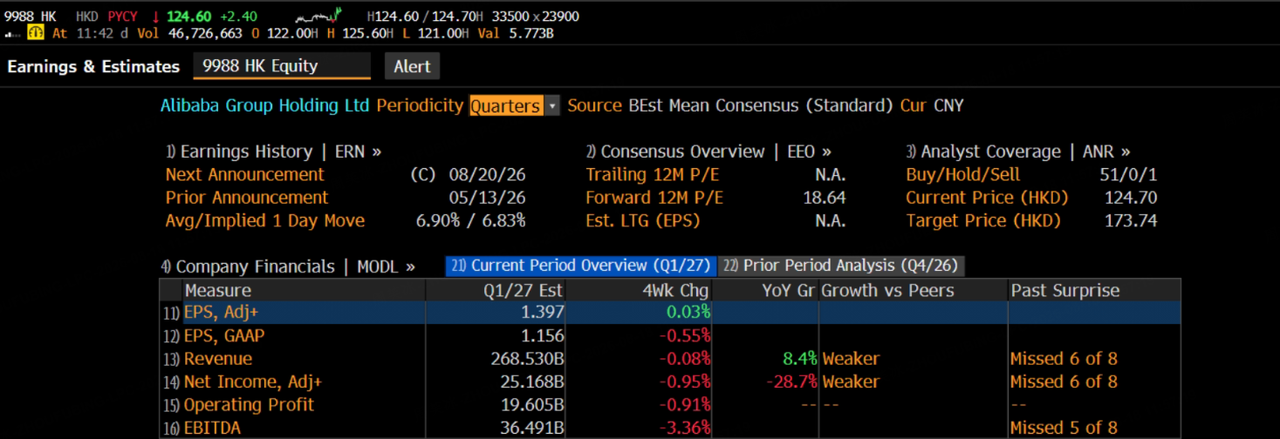Select the EBITDA measure row
The image size is (1280, 439).
coord(670,427)
